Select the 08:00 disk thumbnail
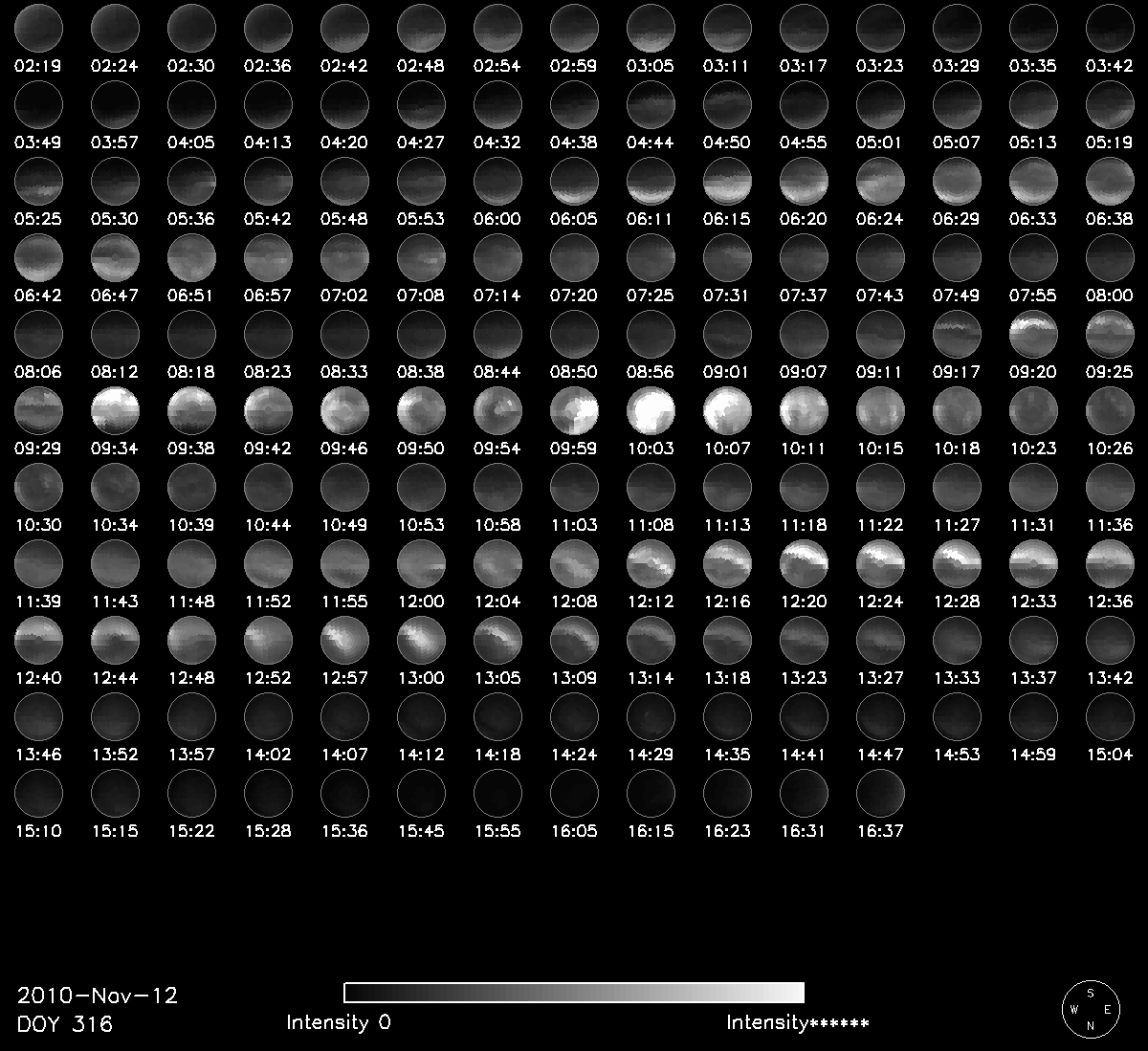 pos(1110,257)
